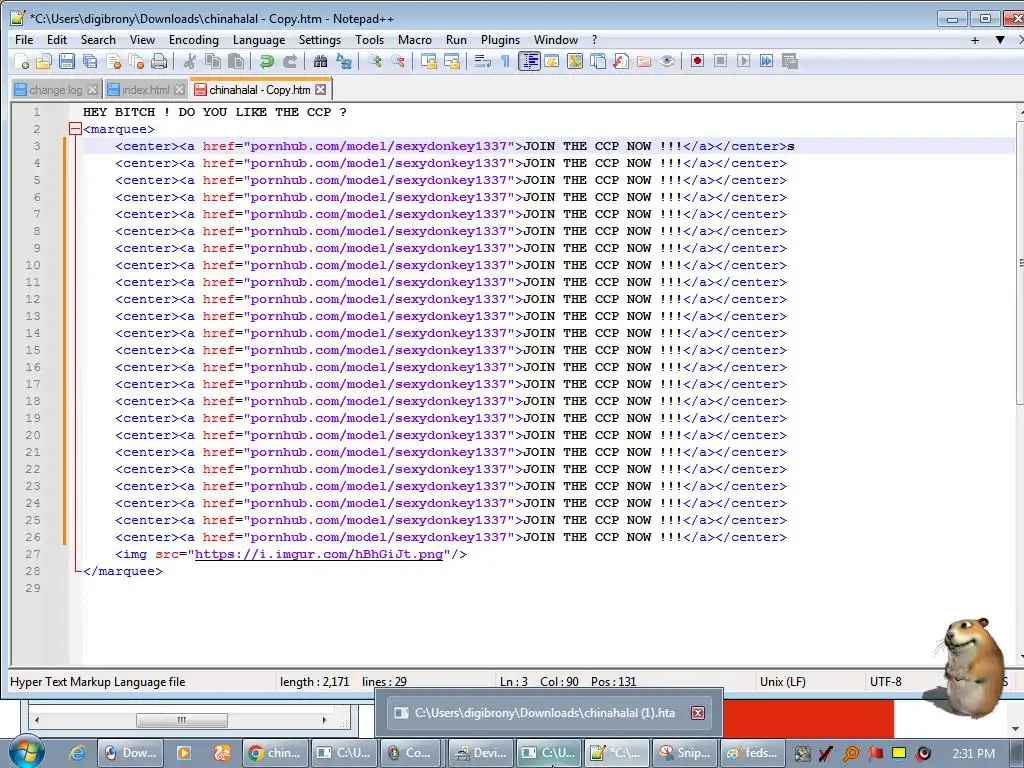Save the current file with the Save icon

67,61
